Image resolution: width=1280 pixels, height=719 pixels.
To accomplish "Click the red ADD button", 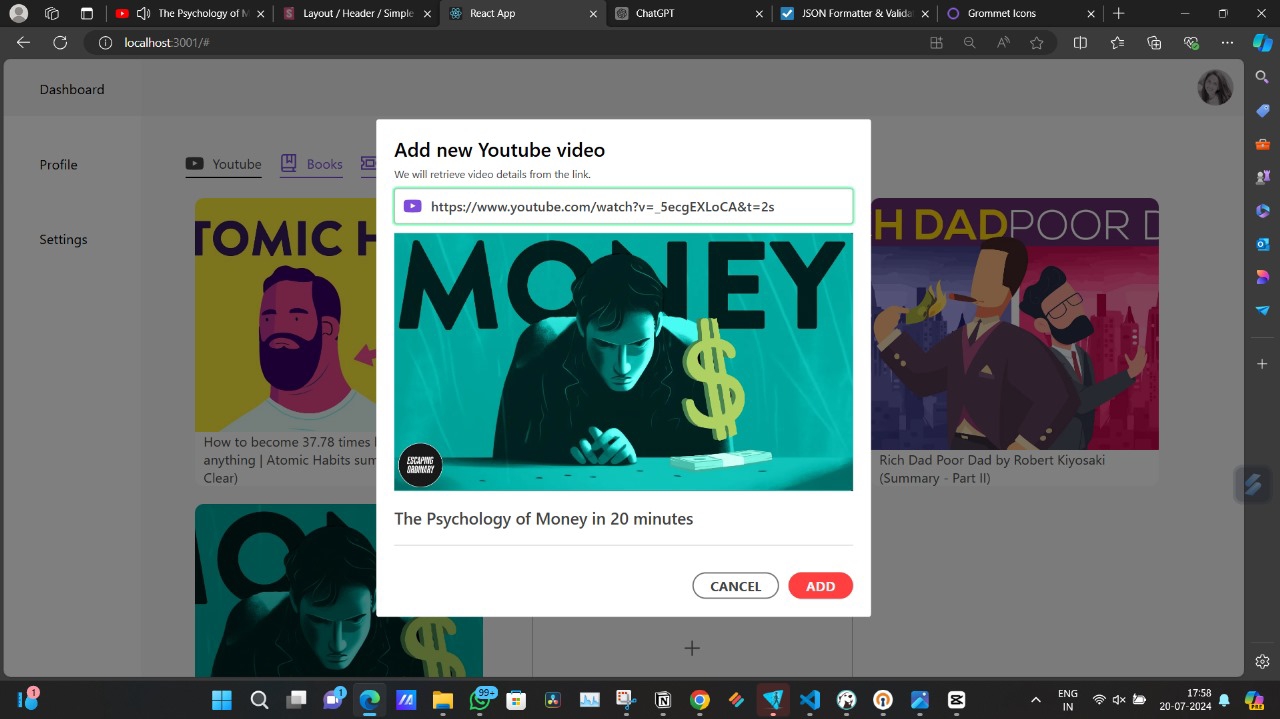I will coord(820,586).
